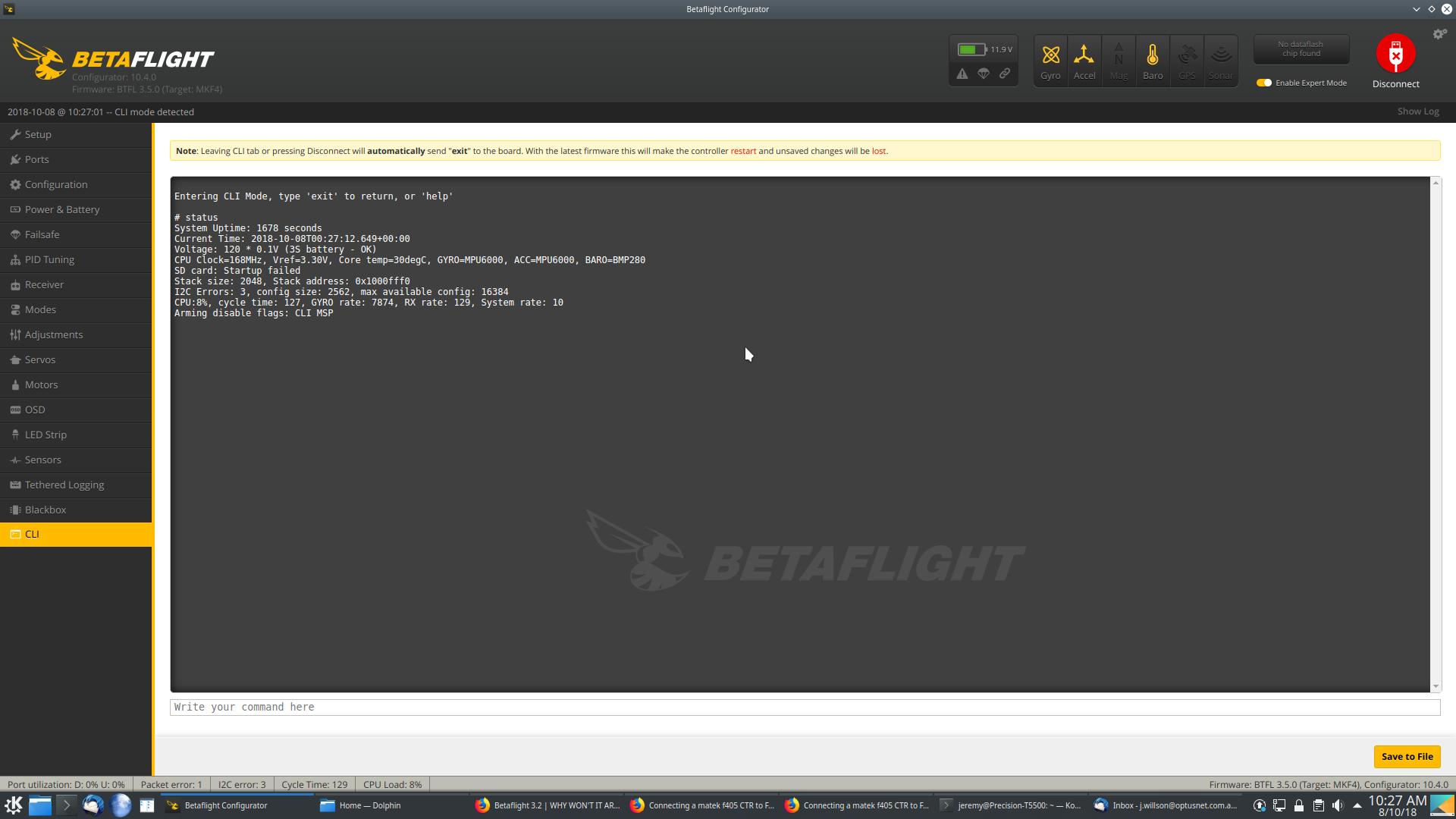Launch Dolphin file manager from the panel
Viewport: 1456px width, 819px height.
click(x=39, y=805)
